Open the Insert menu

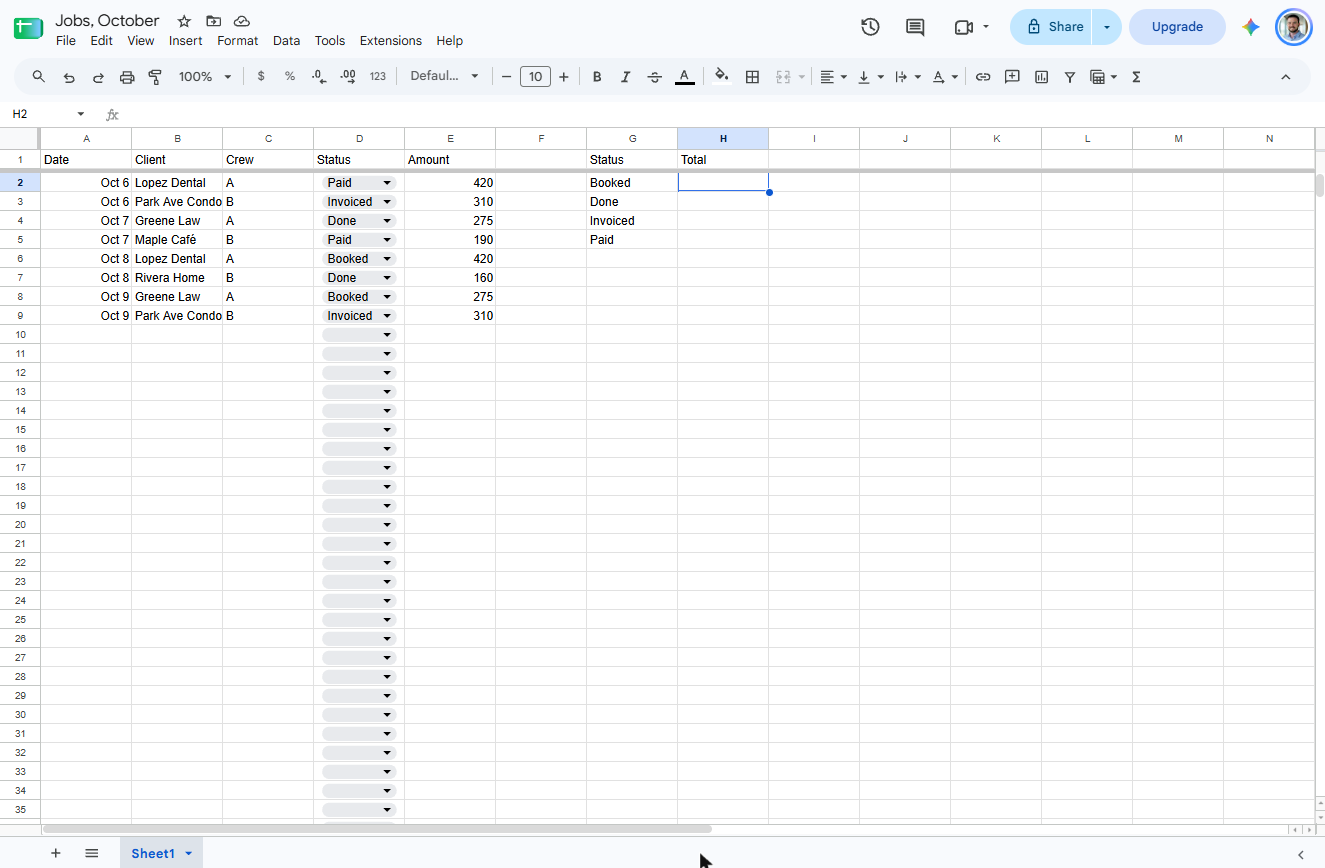tap(186, 41)
